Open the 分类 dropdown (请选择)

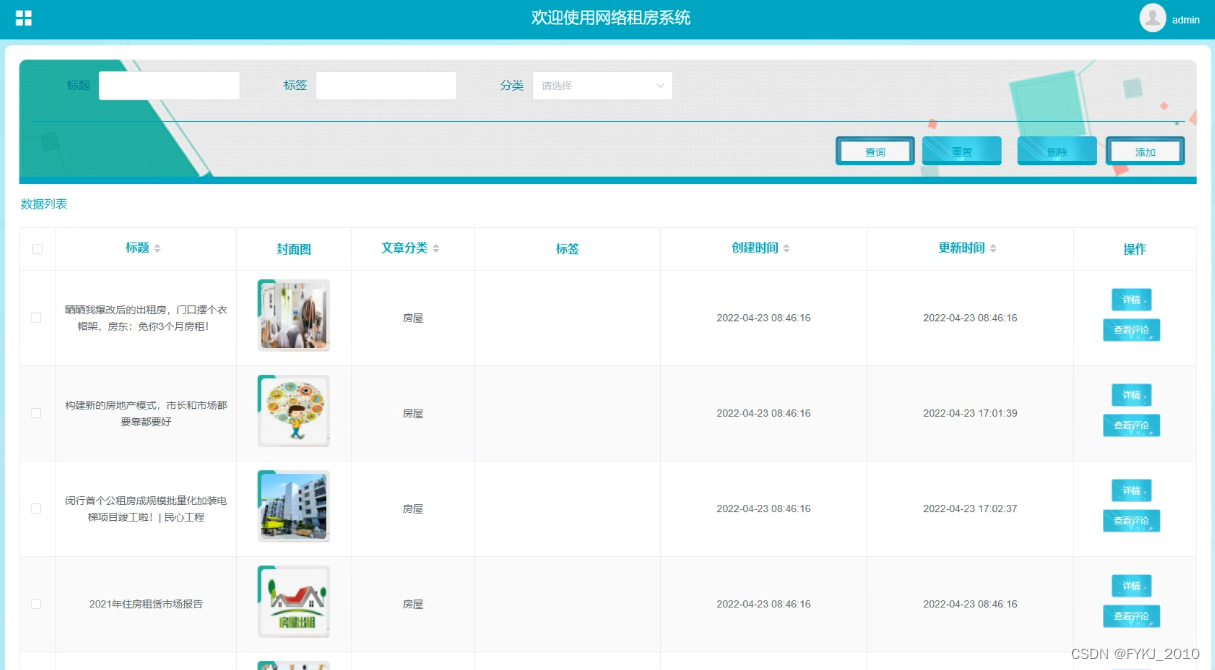[x=602, y=86]
